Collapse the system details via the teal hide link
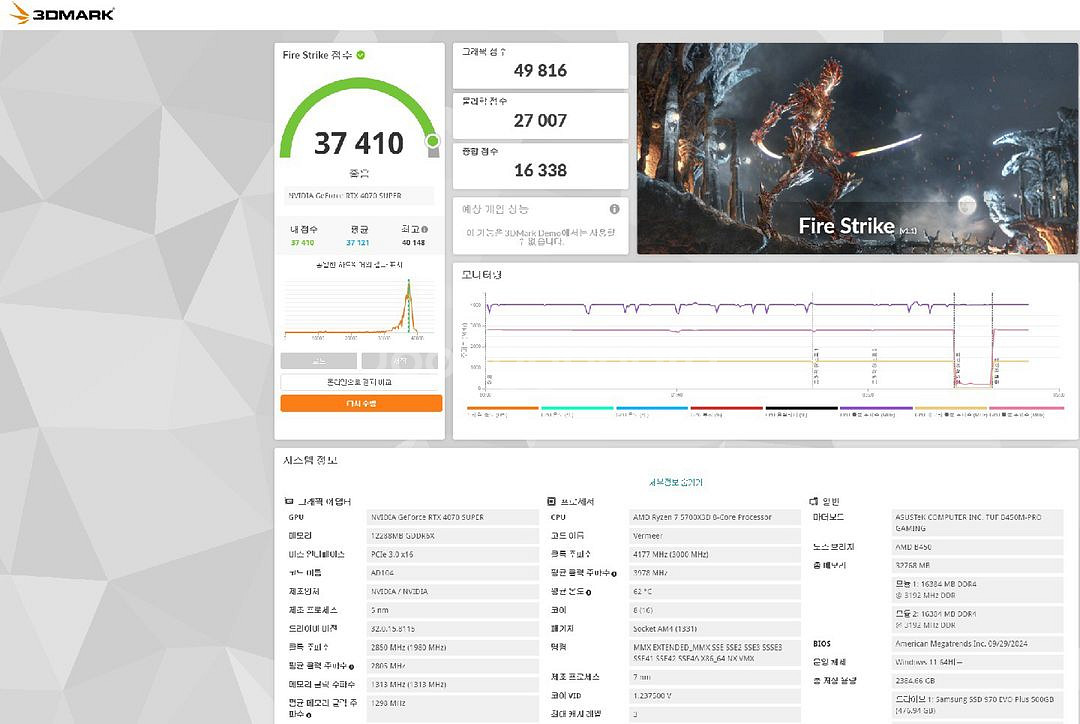This screenshot has width=1080, height=724. click(x=676, y=482)
